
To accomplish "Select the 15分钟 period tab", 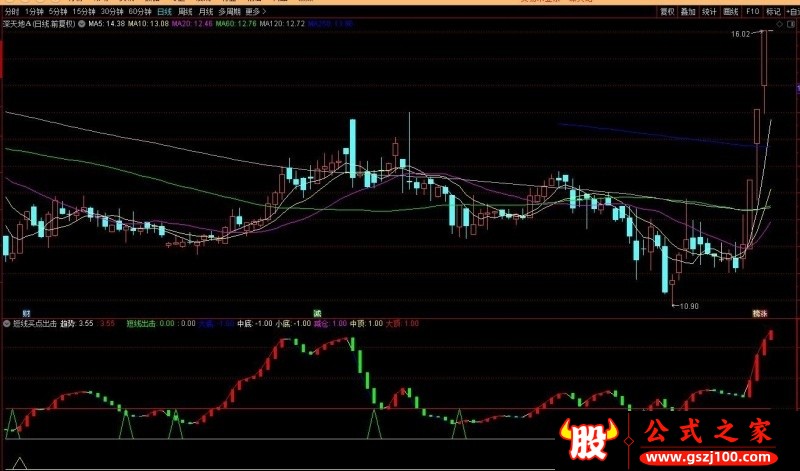I will [84, 12].
